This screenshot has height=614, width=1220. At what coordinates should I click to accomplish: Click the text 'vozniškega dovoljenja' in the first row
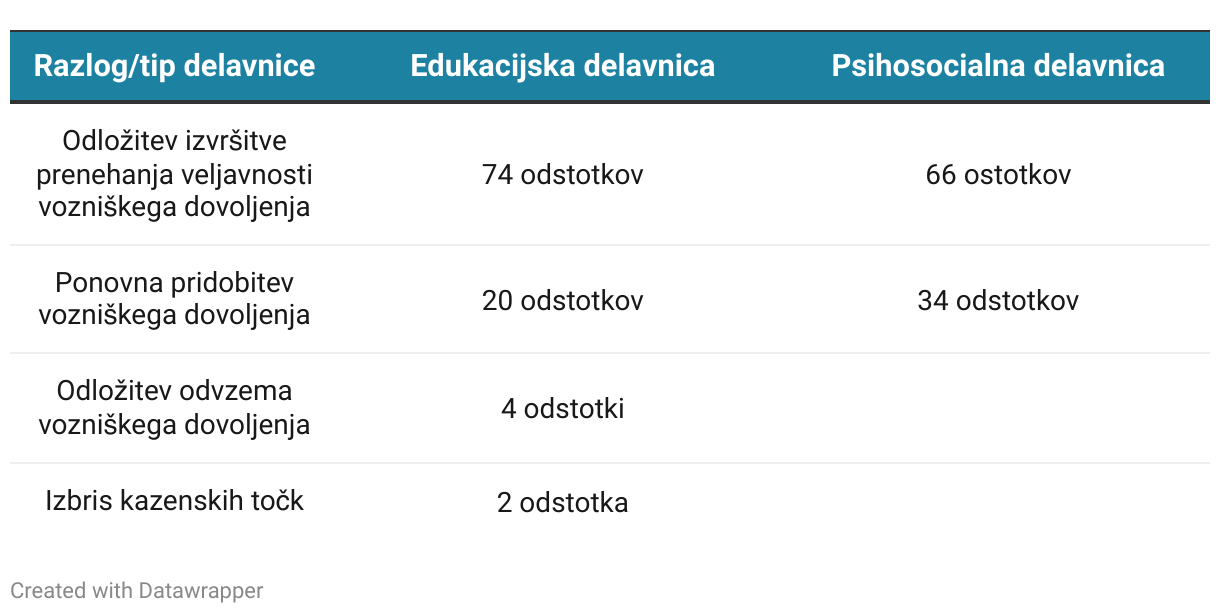point(174,207)
